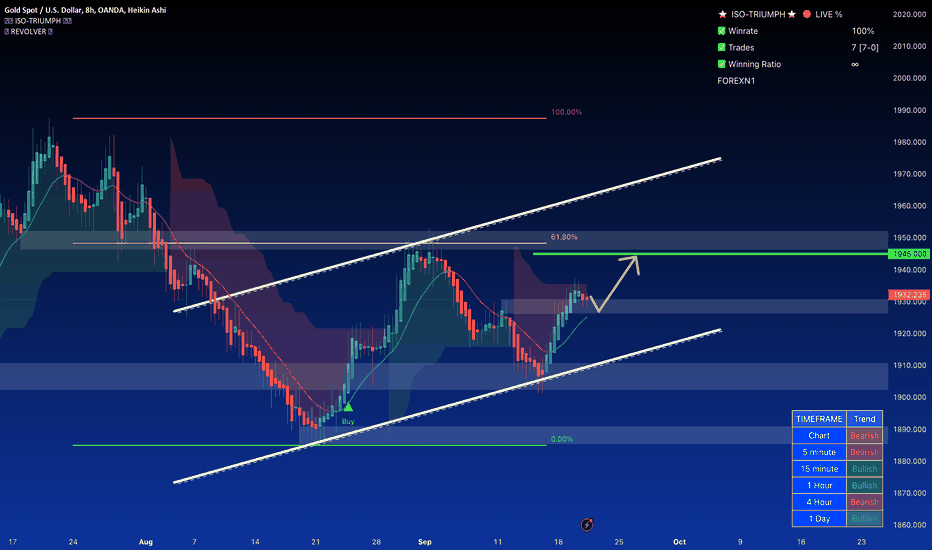Click the Bearish cell for 5 minute
This screenshot has width=932, height=550.
(864, 452)
